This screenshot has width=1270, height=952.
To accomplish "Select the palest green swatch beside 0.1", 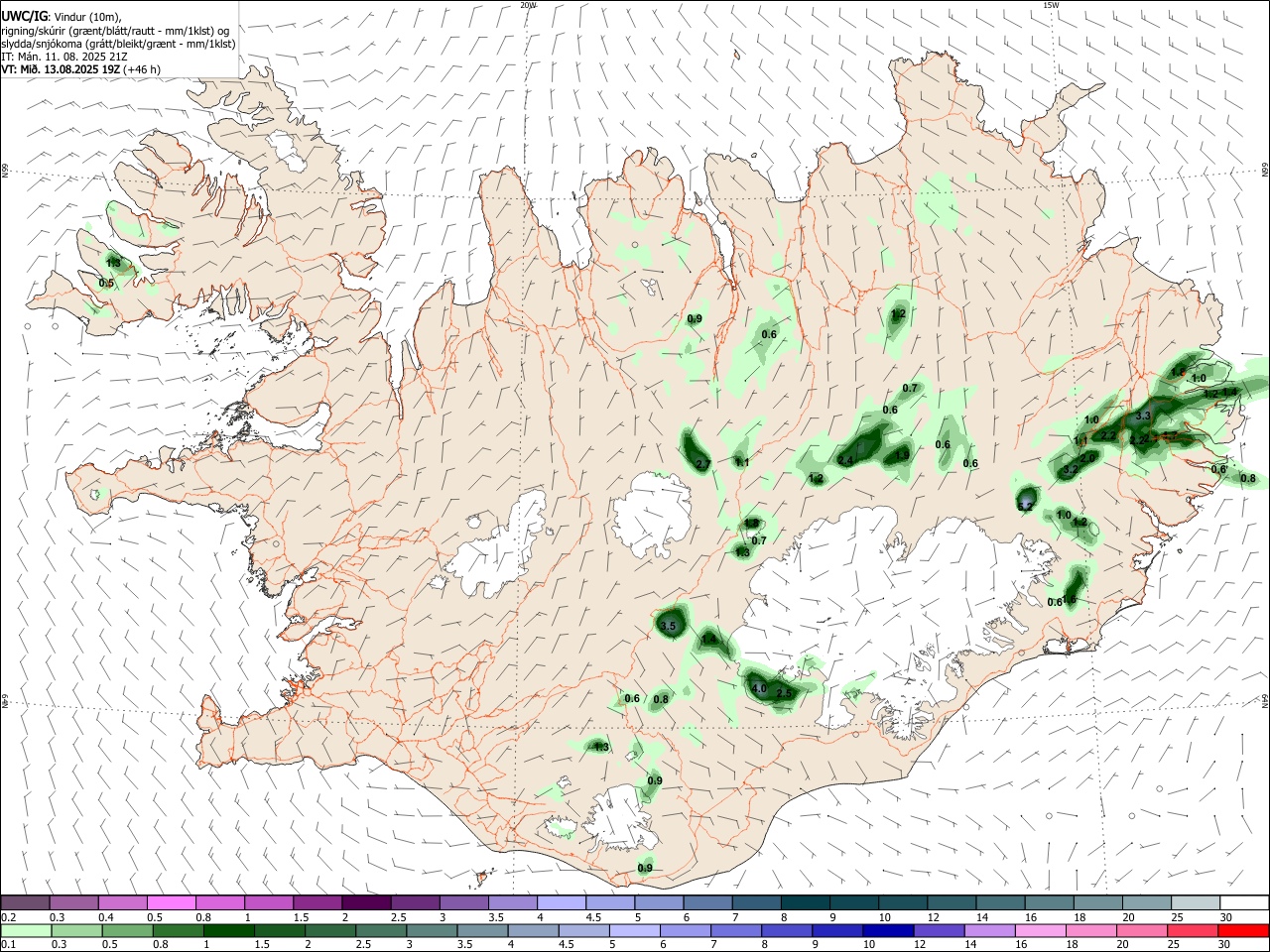I will tap(26, 930).
